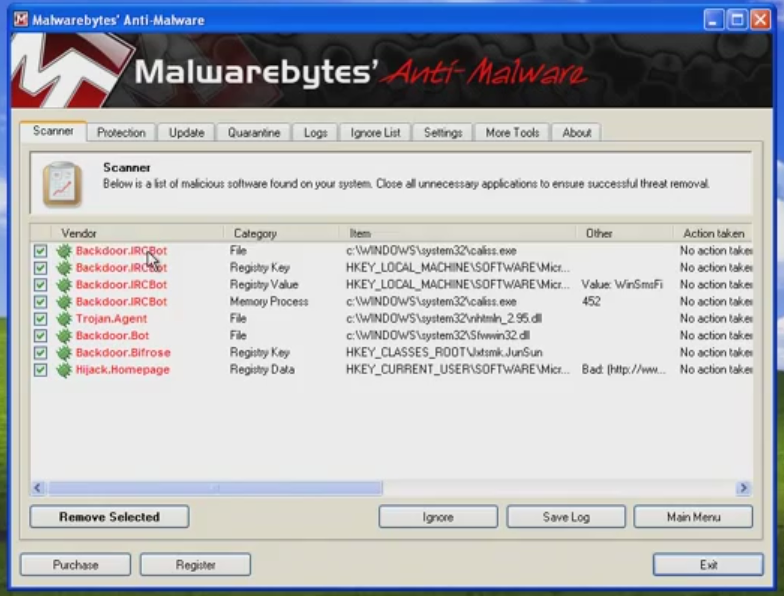Click the Save Log button
Screen dimensions: 784x596
point(566,516)
